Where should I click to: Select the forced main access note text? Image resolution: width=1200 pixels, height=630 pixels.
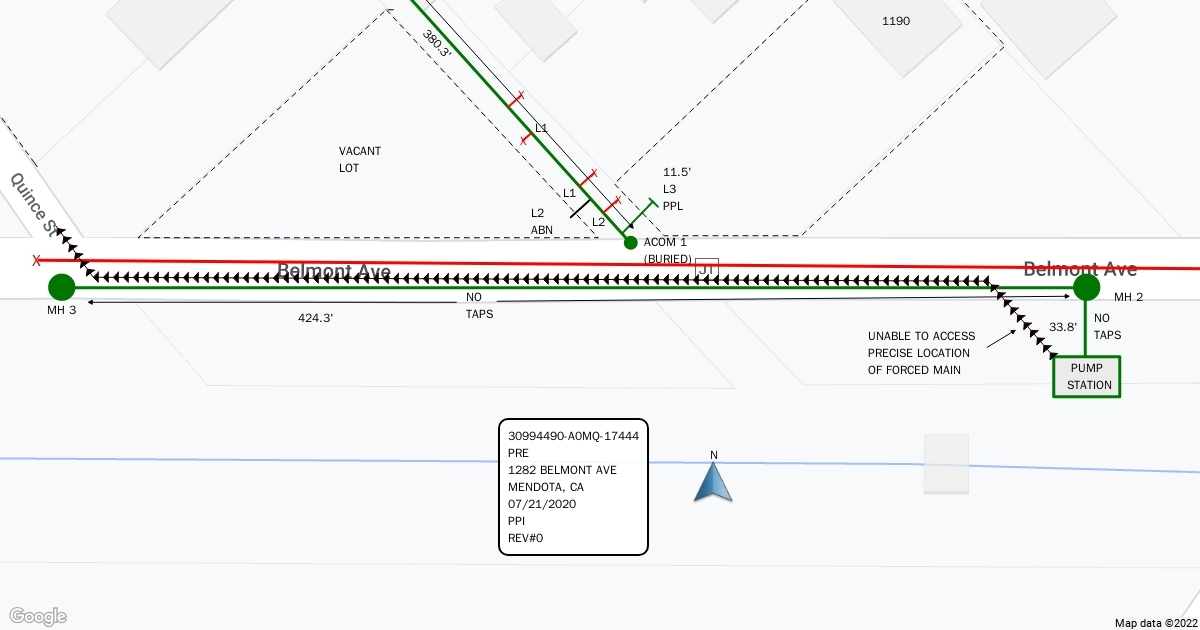pyautogui.click(x=918, y=353)
